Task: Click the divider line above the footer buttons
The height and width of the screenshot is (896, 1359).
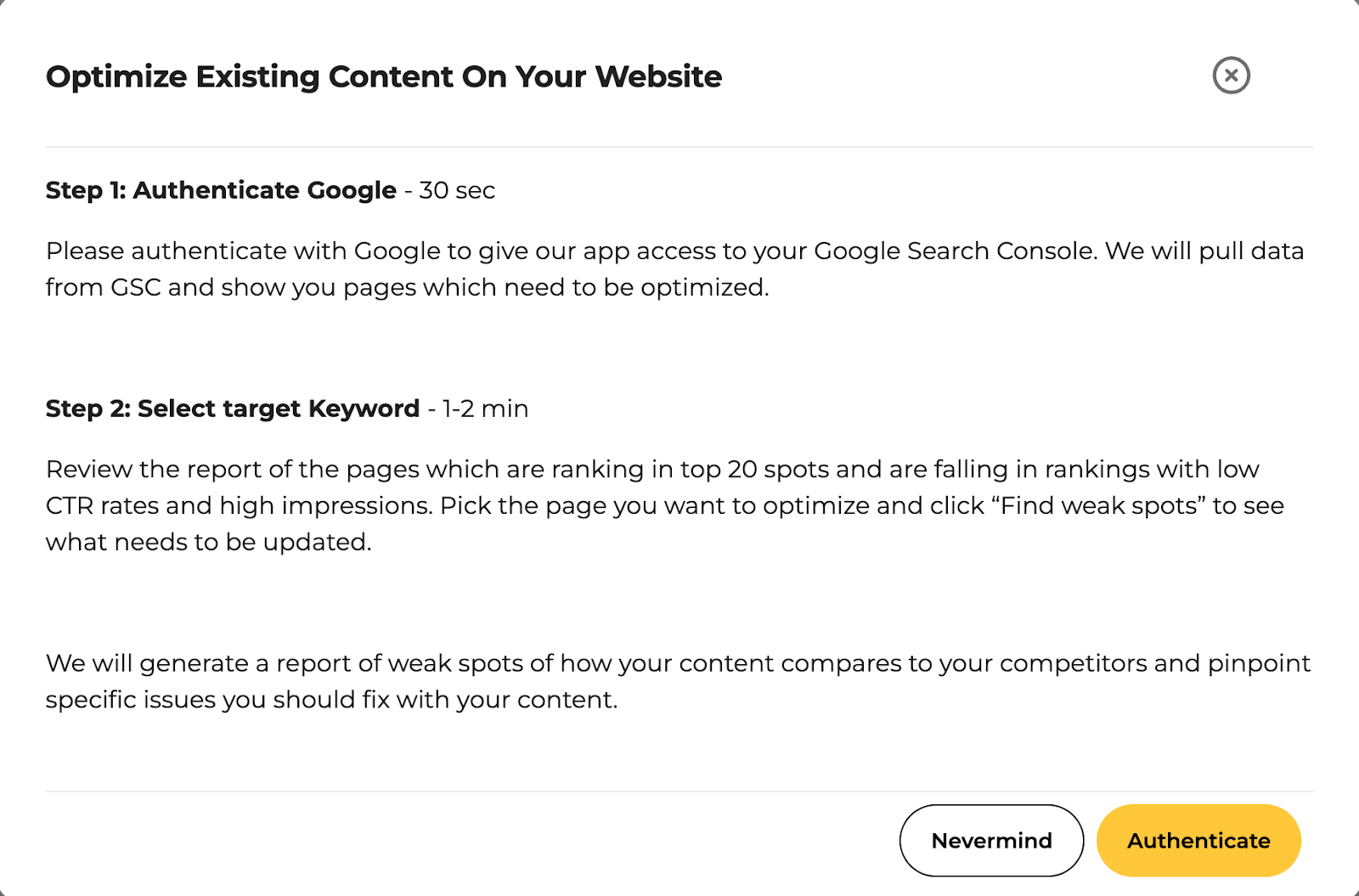Action: [679, 792]
